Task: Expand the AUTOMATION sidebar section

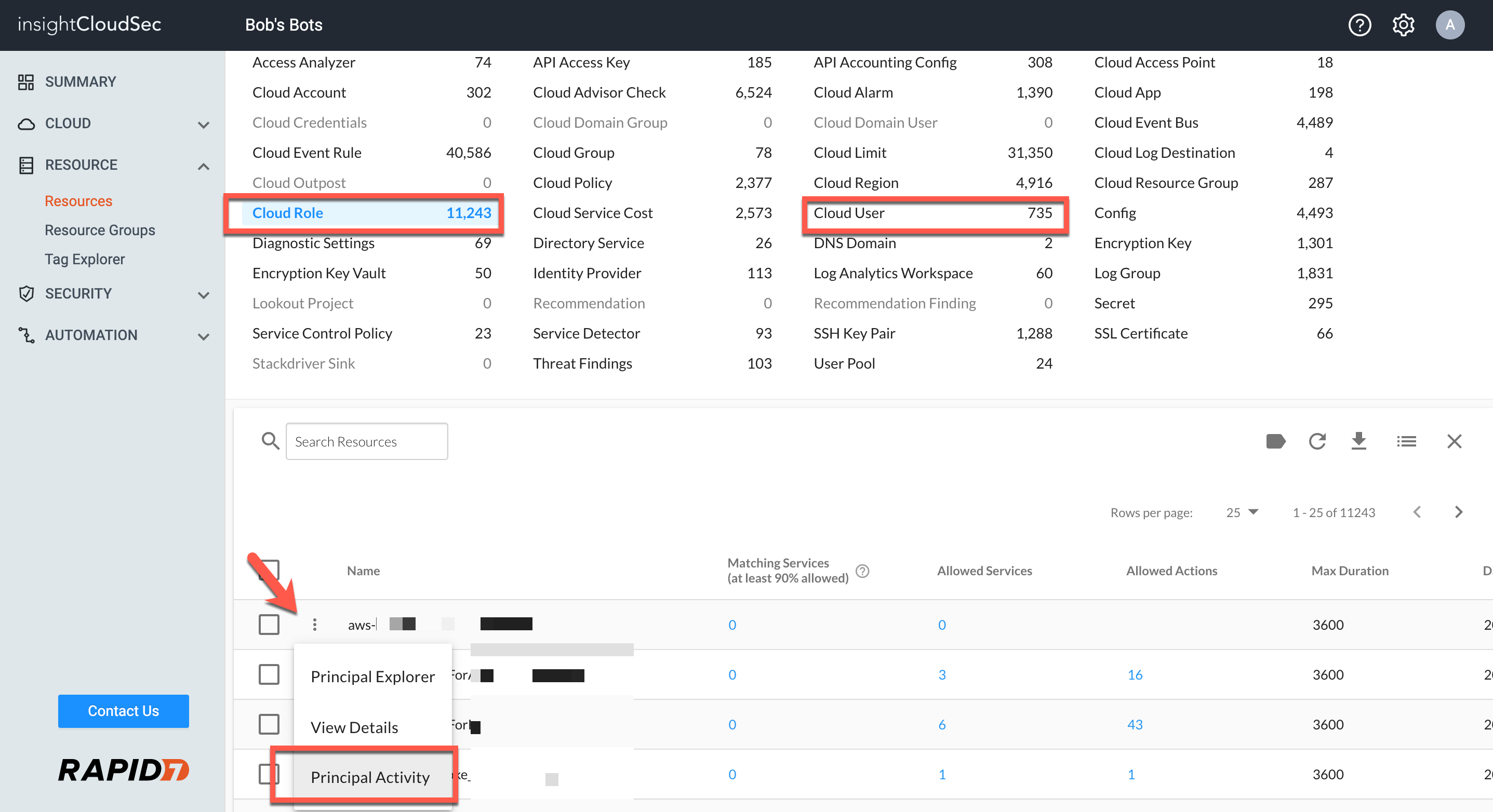Action: [204, 336]
